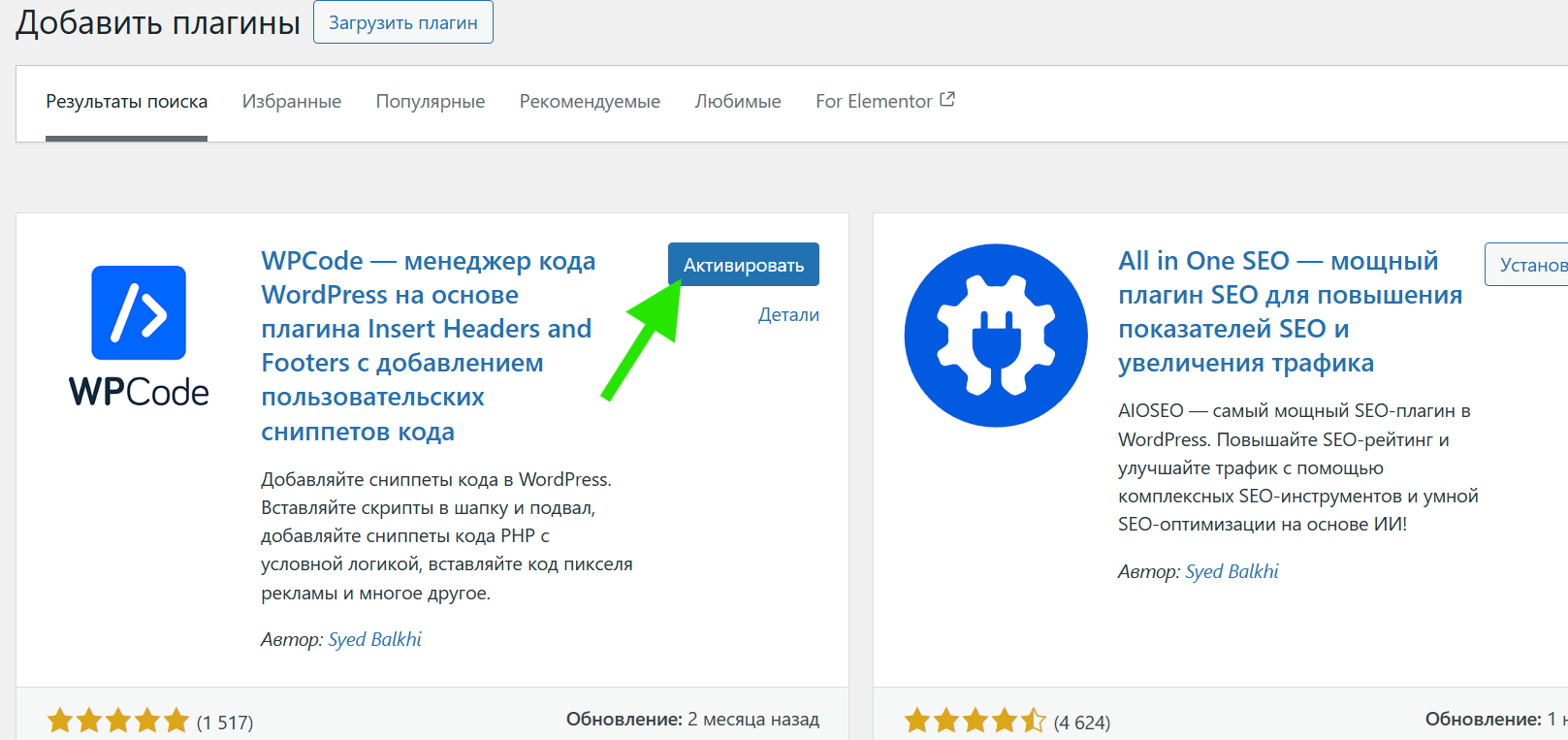This screenshot has width=1568, height=740.
Task: Click the All in One SEO gear logo
Action: point(996,336)
